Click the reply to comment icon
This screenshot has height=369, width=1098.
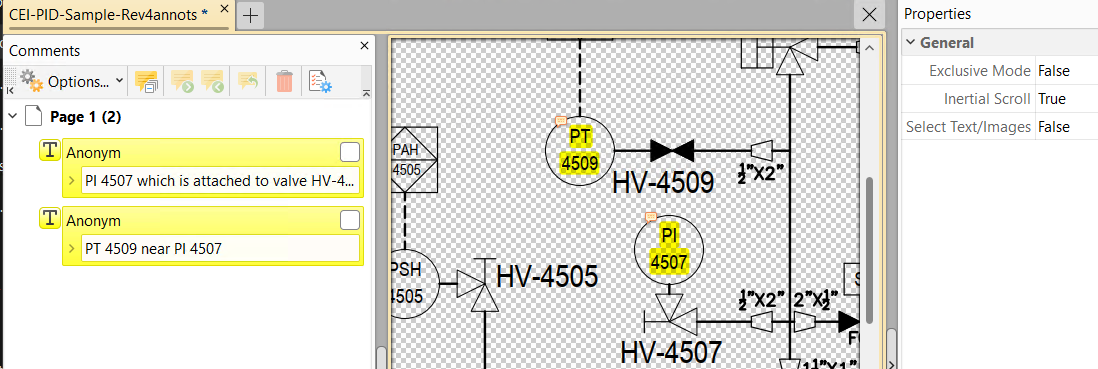pos(249,81)
